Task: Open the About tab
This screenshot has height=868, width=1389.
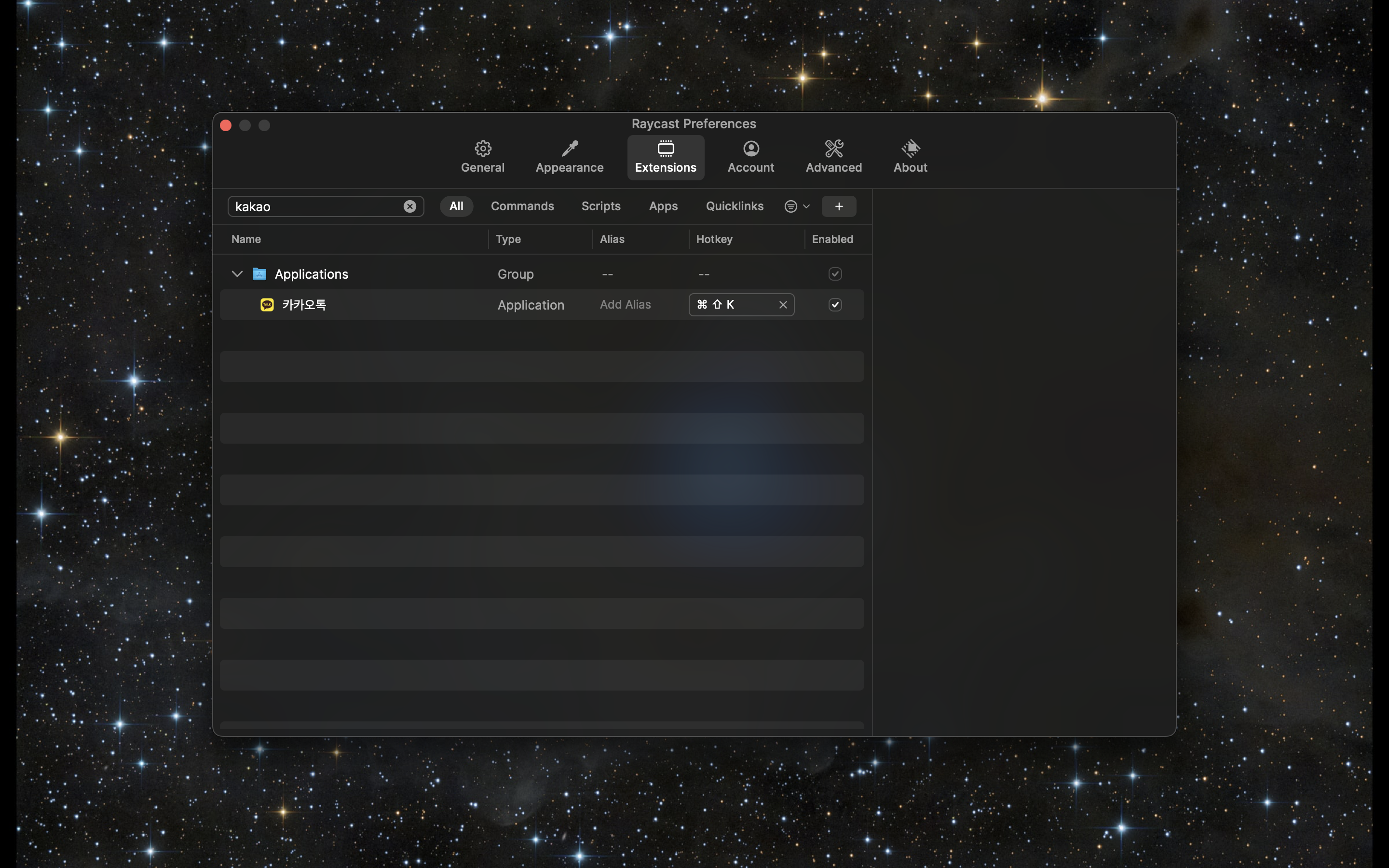Action: (910, 157)
